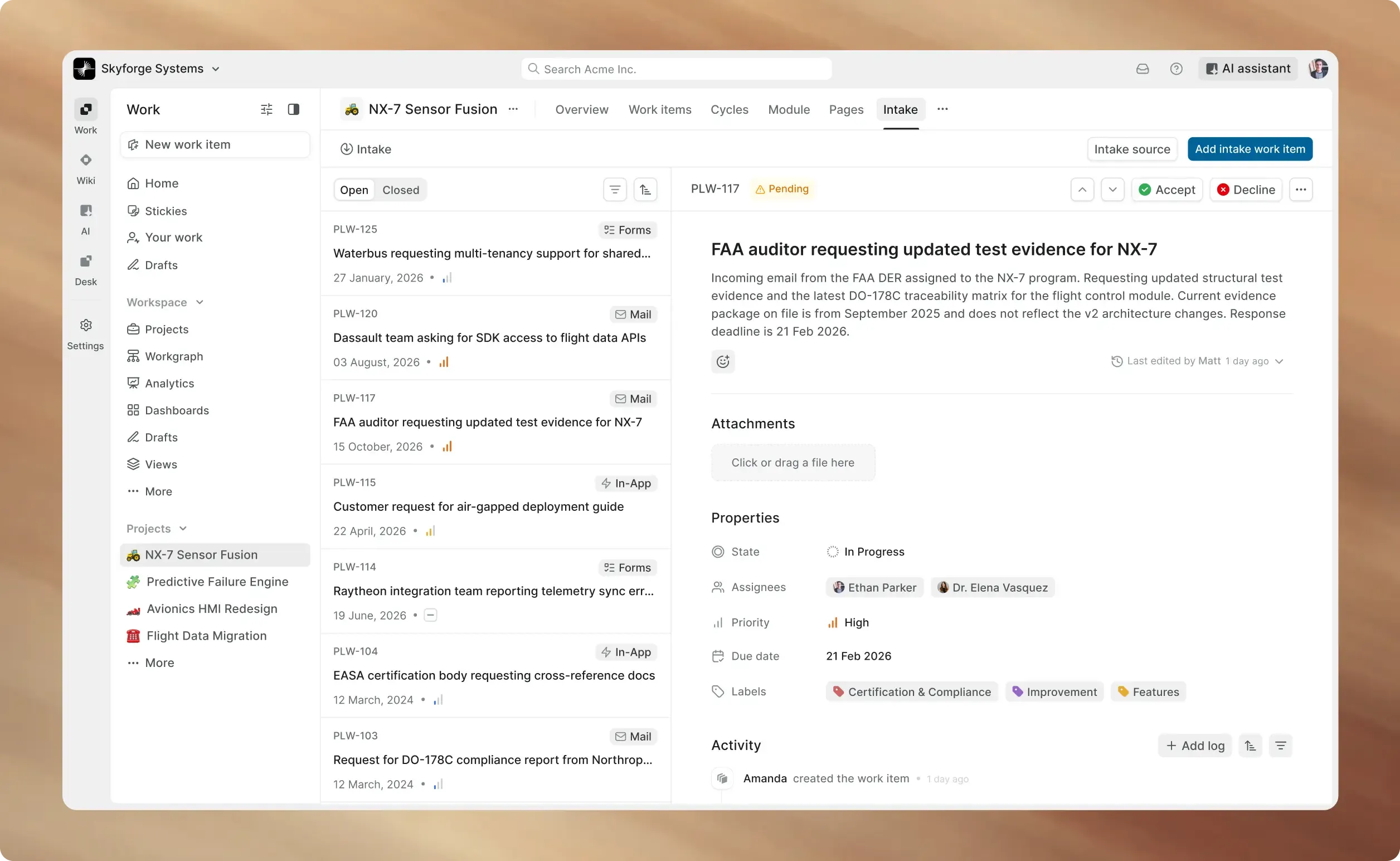Open the AI assistant
1400x861 pixels.
pyautogui.click(x=1248, y=69)
